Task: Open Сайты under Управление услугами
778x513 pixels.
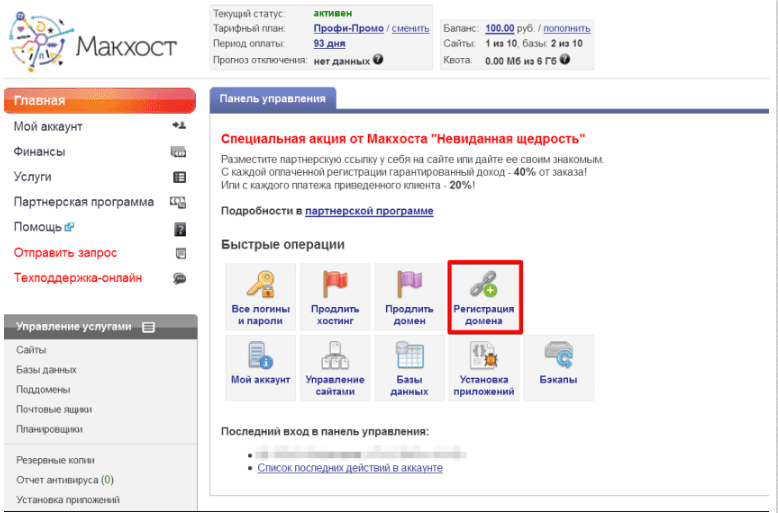Action: pyautogui.click(x=31, y=350)
